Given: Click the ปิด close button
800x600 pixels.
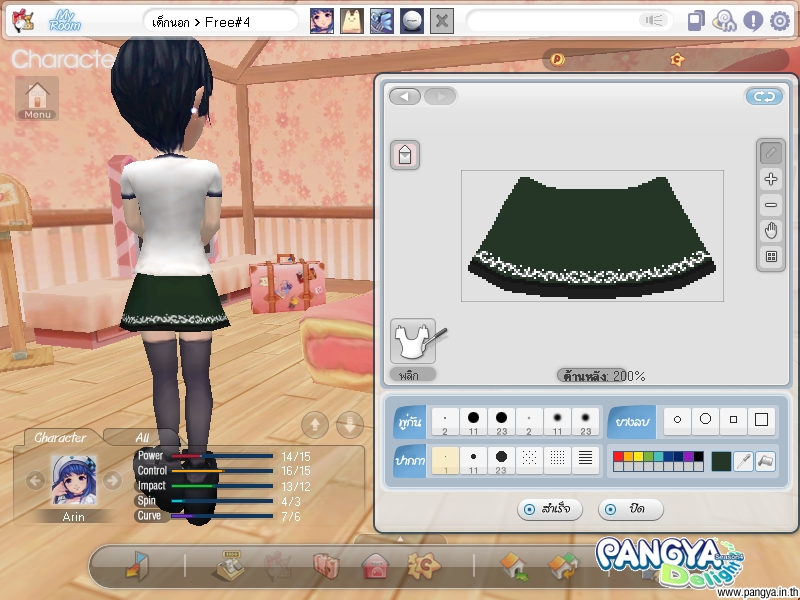Looking at the screenshot, I should click(631, 509).
